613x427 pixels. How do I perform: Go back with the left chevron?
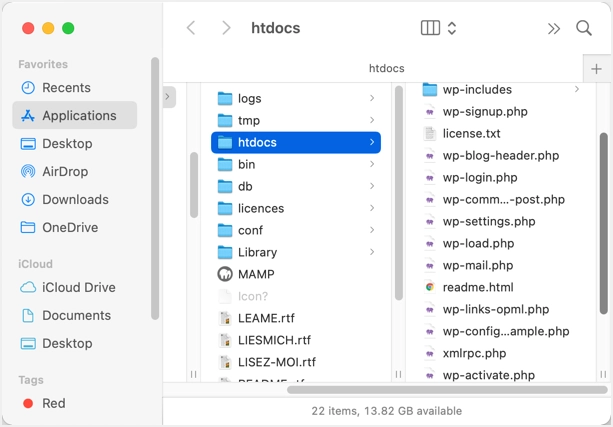[191, 29]
